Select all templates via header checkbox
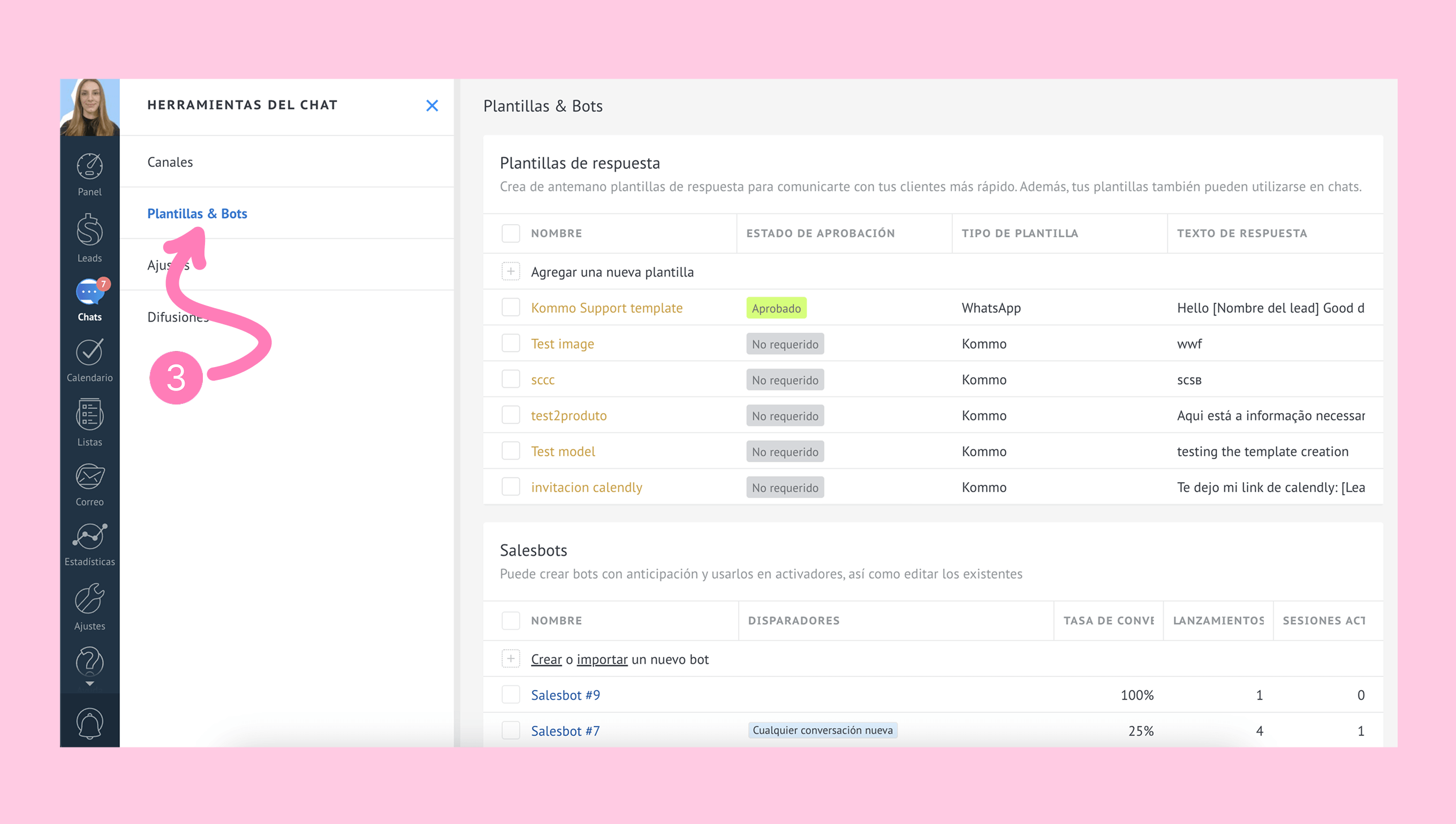1456x824 pixels. click(x=510, y=233)
